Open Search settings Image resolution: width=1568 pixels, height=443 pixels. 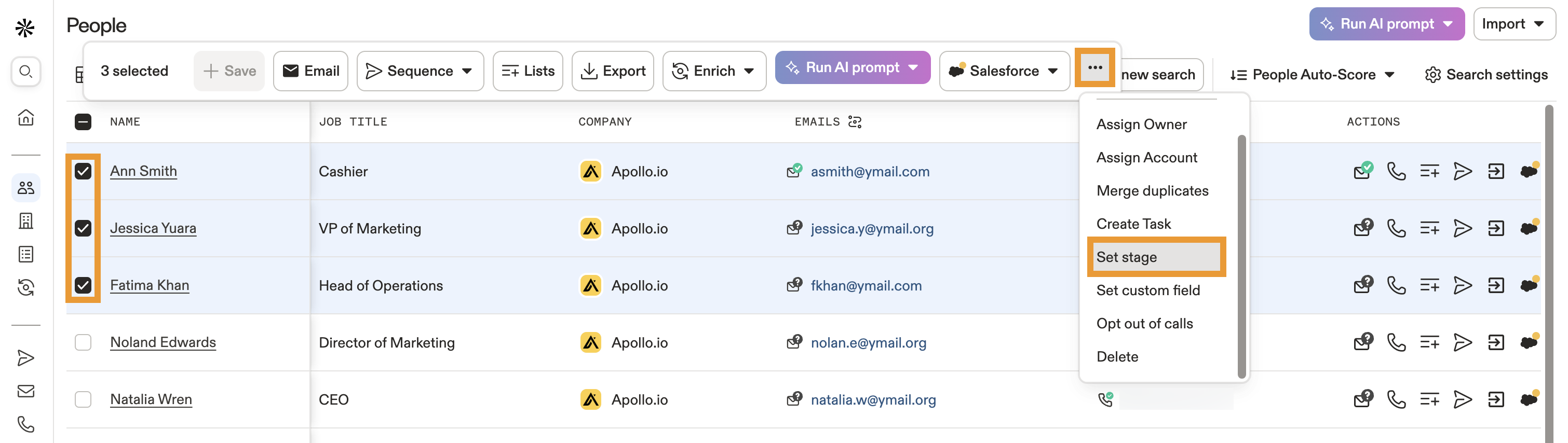coord(1486,75)
